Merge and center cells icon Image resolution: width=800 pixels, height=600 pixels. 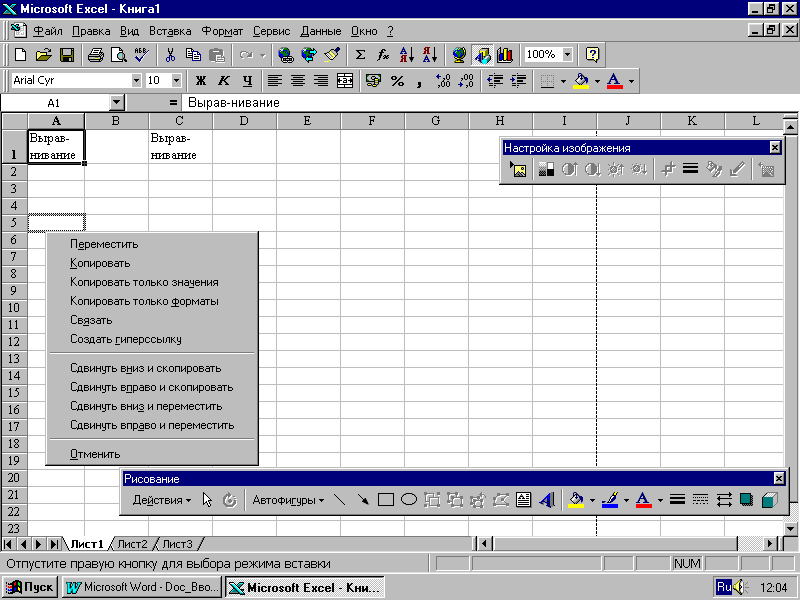pyautogui.click(x=345, y=81)
